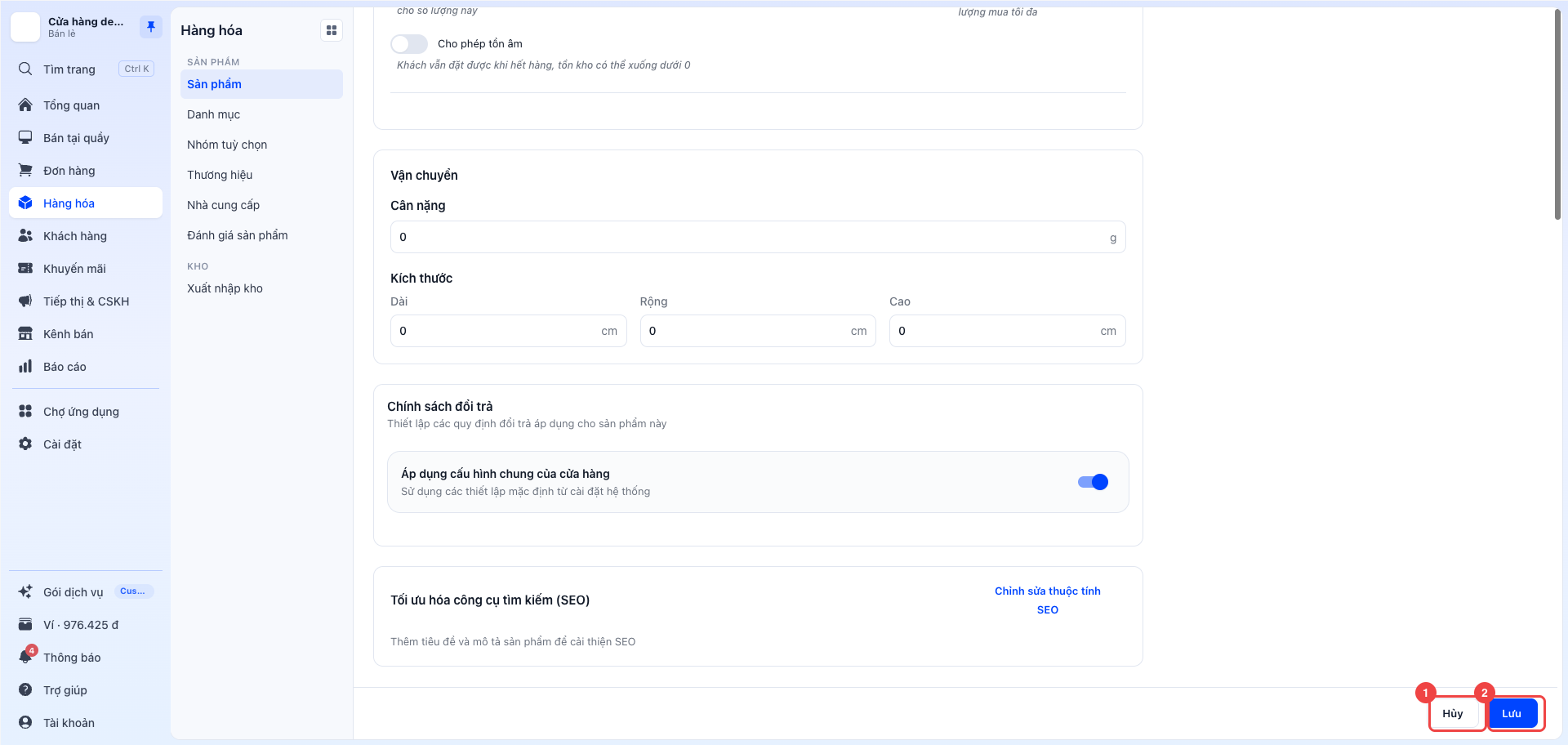The width and height of the screenshot is (1568, 745).
Task: Open the grid layout icon beside Hàng hóa
Action: coord(332,30)
